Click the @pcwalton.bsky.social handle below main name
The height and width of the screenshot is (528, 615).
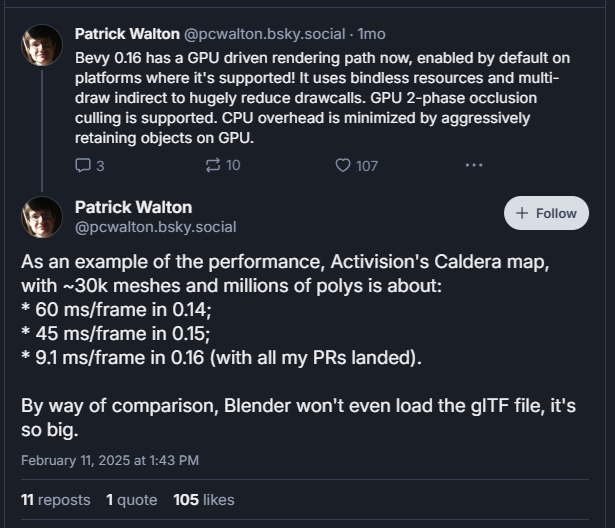[x=155, y=227]
